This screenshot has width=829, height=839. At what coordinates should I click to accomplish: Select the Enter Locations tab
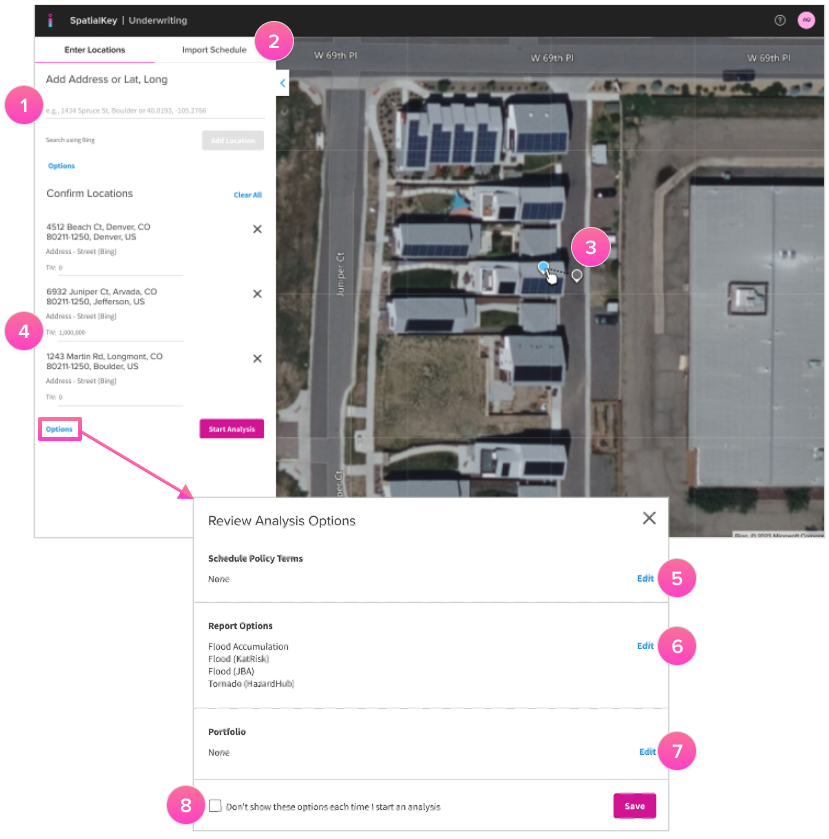point(94,49)
